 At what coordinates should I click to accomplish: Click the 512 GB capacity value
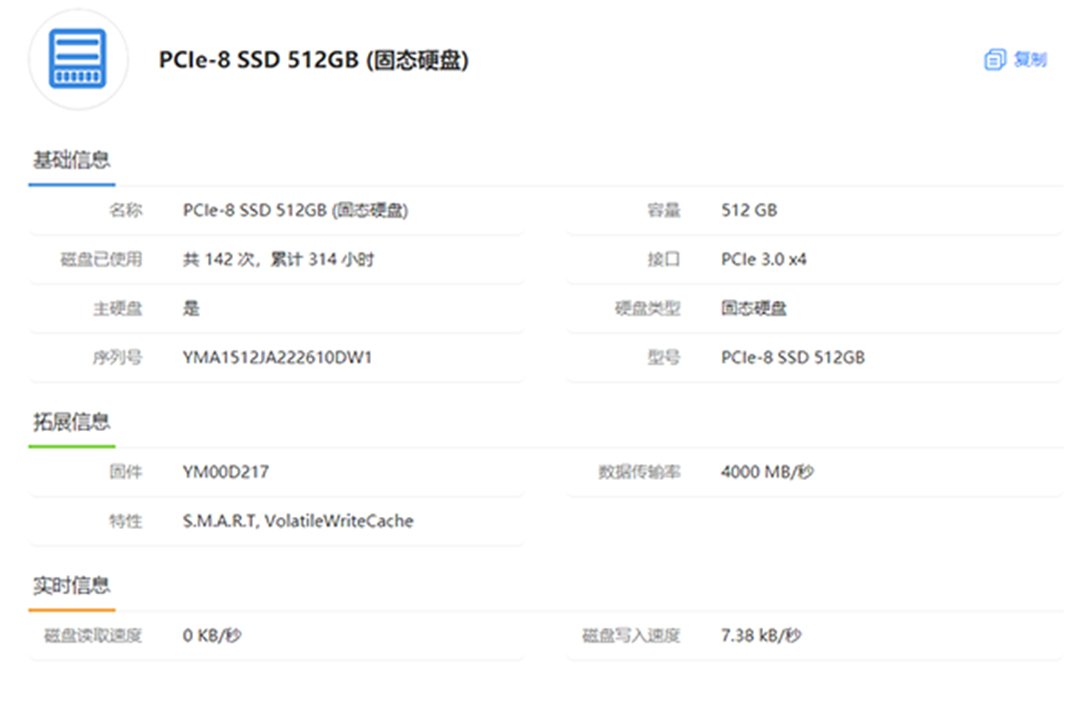[749, 211]
